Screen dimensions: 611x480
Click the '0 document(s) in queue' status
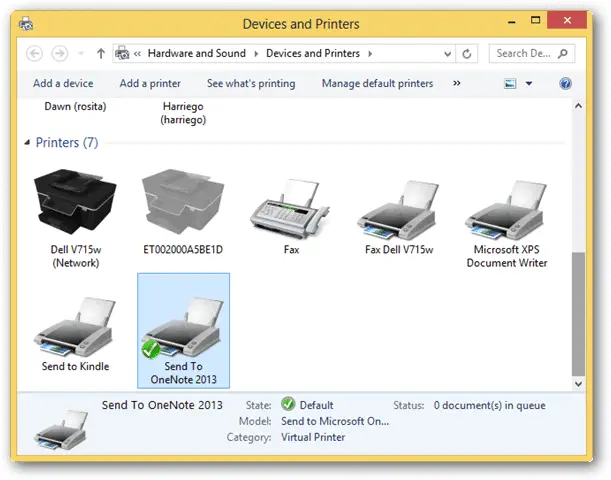pos(489,405)
